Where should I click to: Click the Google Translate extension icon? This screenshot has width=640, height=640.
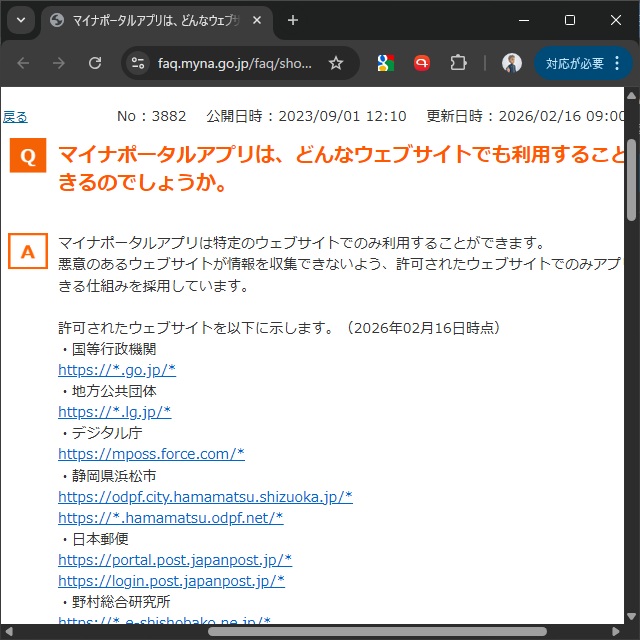click(385, 63)
